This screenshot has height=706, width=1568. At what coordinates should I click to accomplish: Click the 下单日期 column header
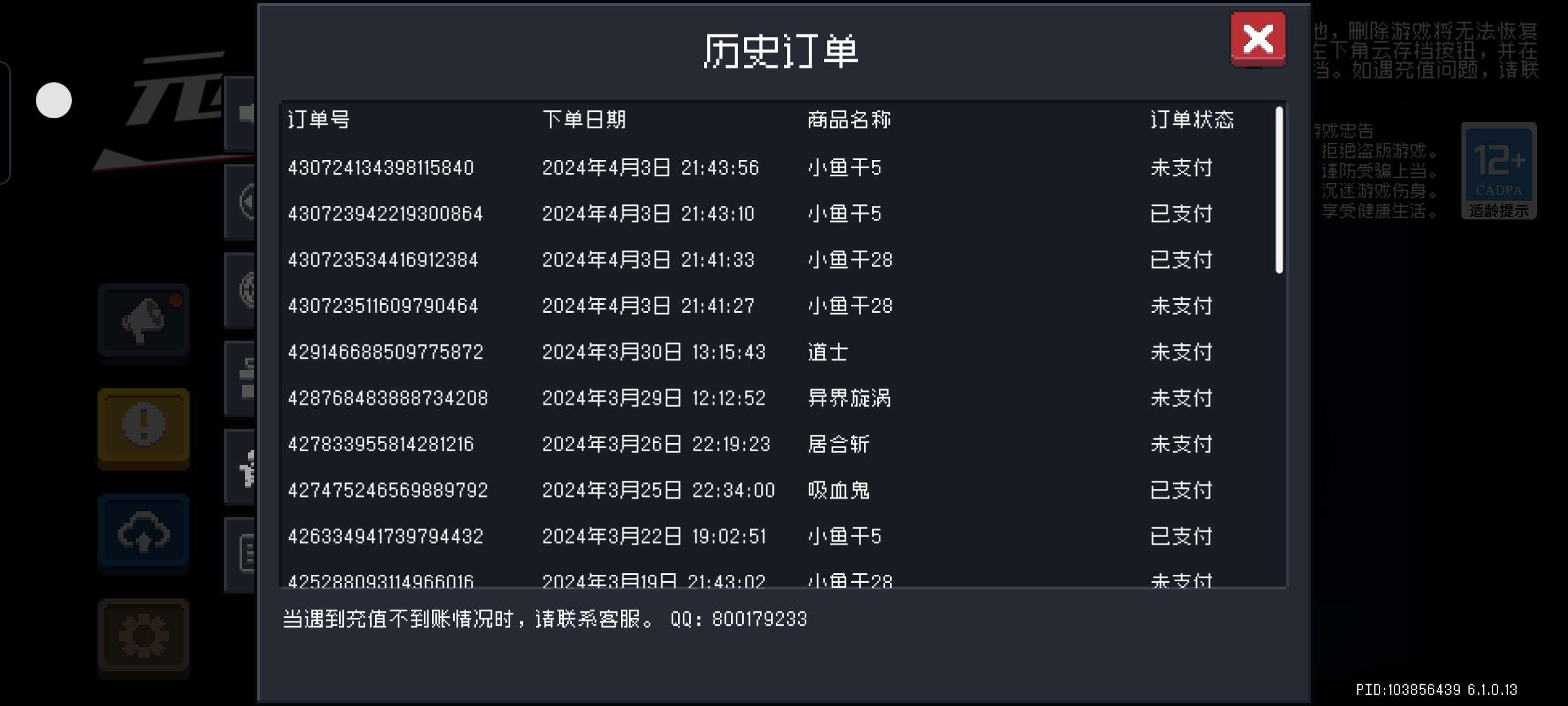coord(584,119)
